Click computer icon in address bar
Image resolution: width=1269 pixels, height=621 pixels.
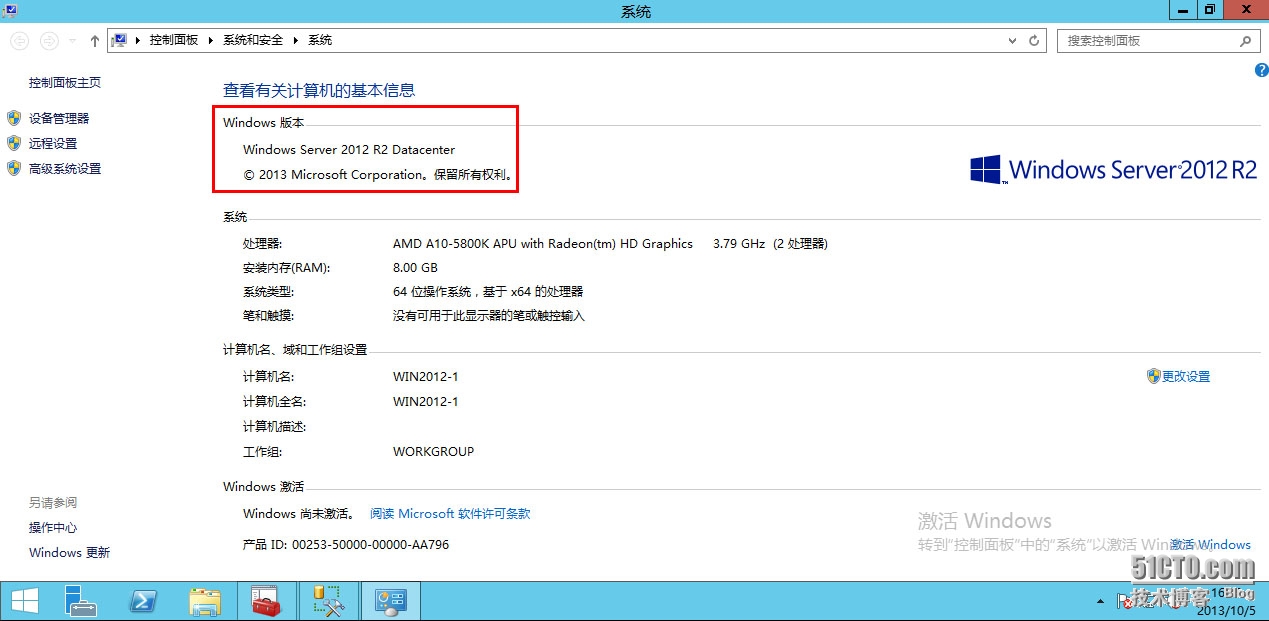pyautogui.click(x=120, y=40)
